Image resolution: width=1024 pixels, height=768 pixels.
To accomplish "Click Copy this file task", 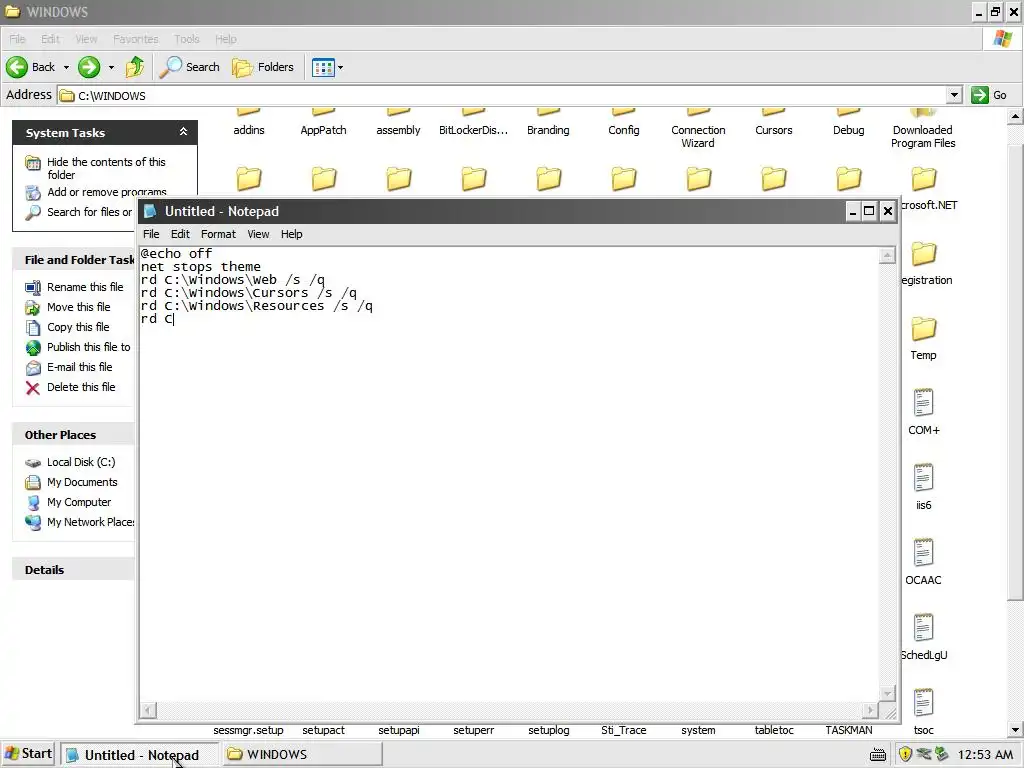I will click(x=78, y=327).
